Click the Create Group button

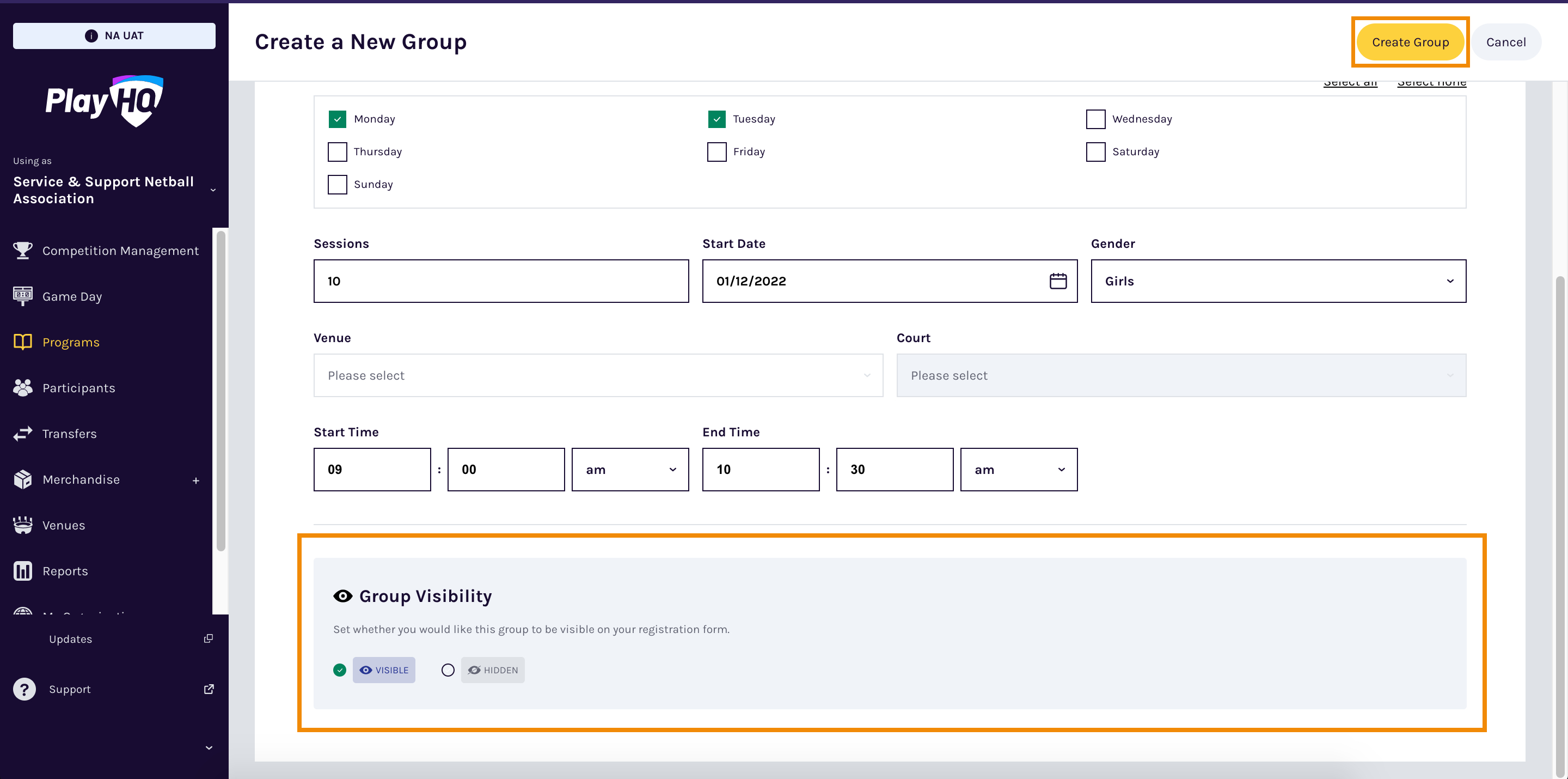pyautogui.click(x=1410, y=41)
